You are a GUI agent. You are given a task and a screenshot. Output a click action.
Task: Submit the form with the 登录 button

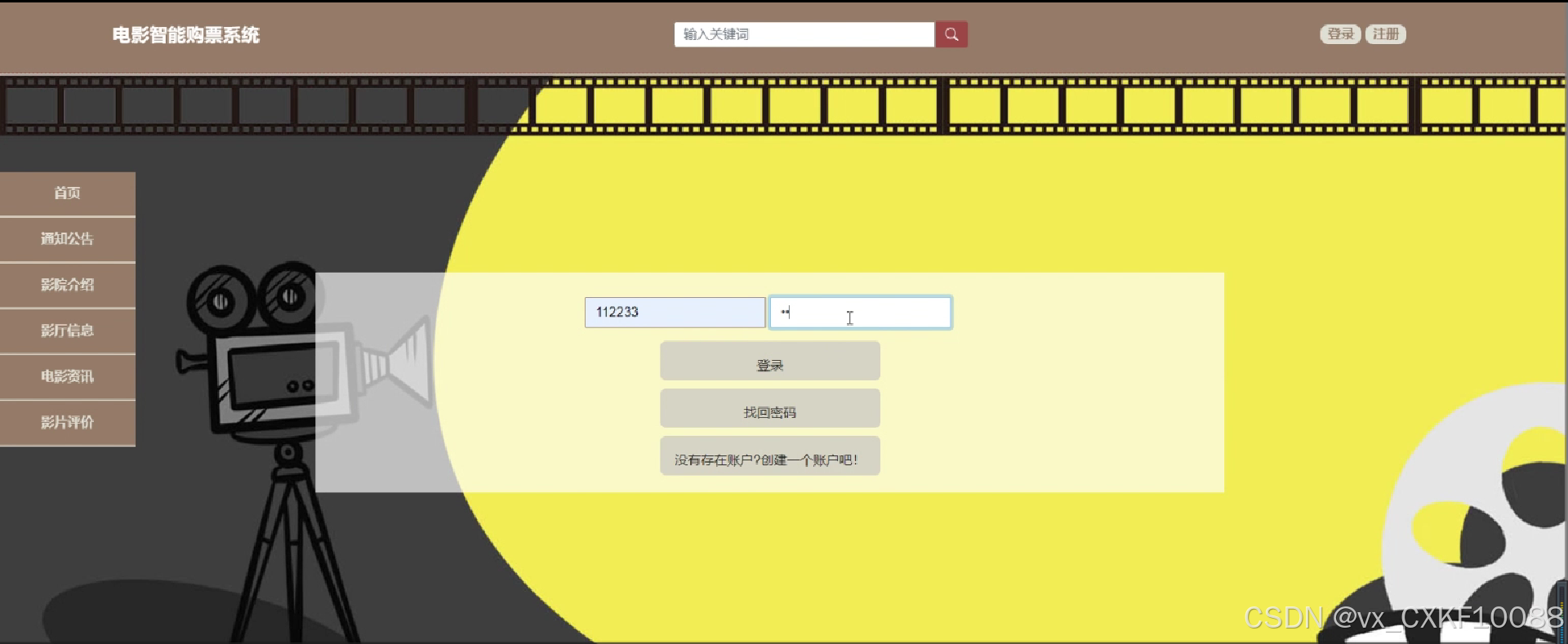(x=770, y=361)
